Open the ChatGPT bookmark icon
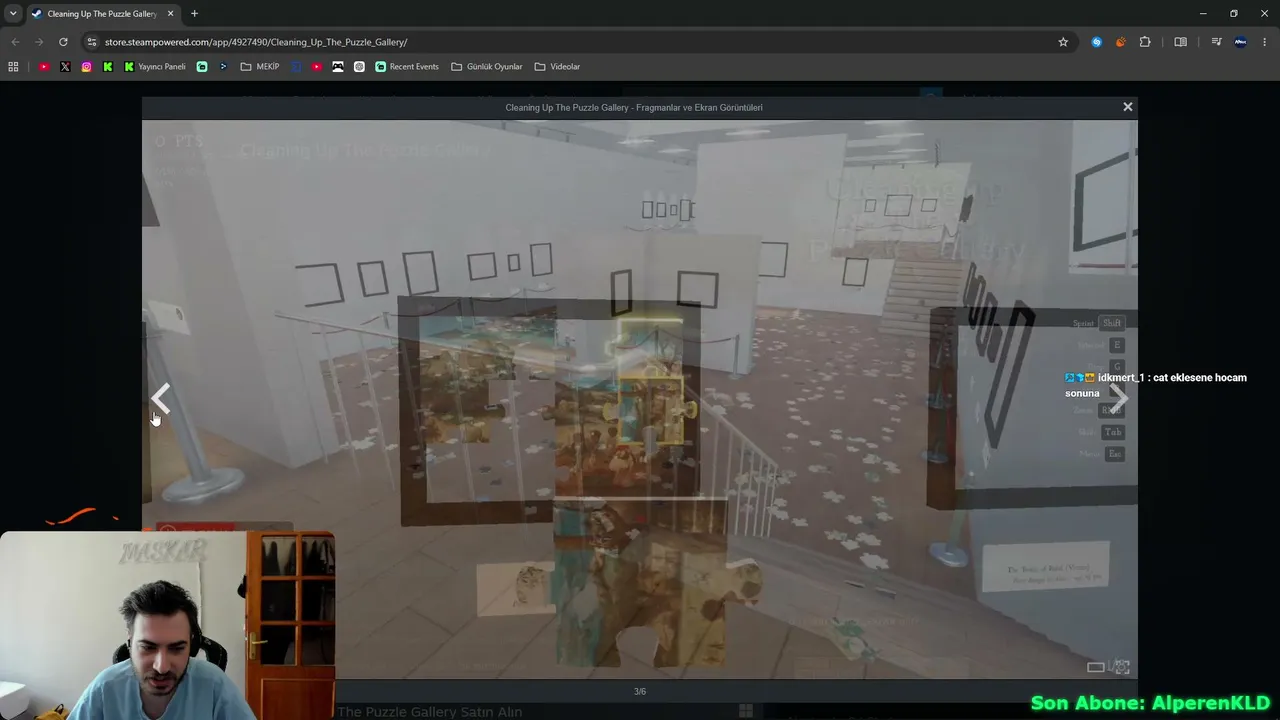The height and width of the screenshot is (720, 1280). coord(359,67)
